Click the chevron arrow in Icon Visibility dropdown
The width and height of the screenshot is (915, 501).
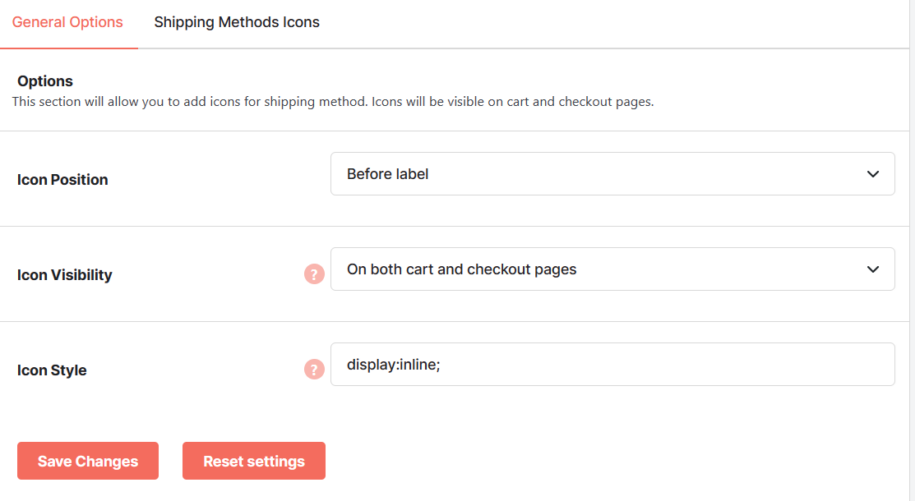point(872,269)
